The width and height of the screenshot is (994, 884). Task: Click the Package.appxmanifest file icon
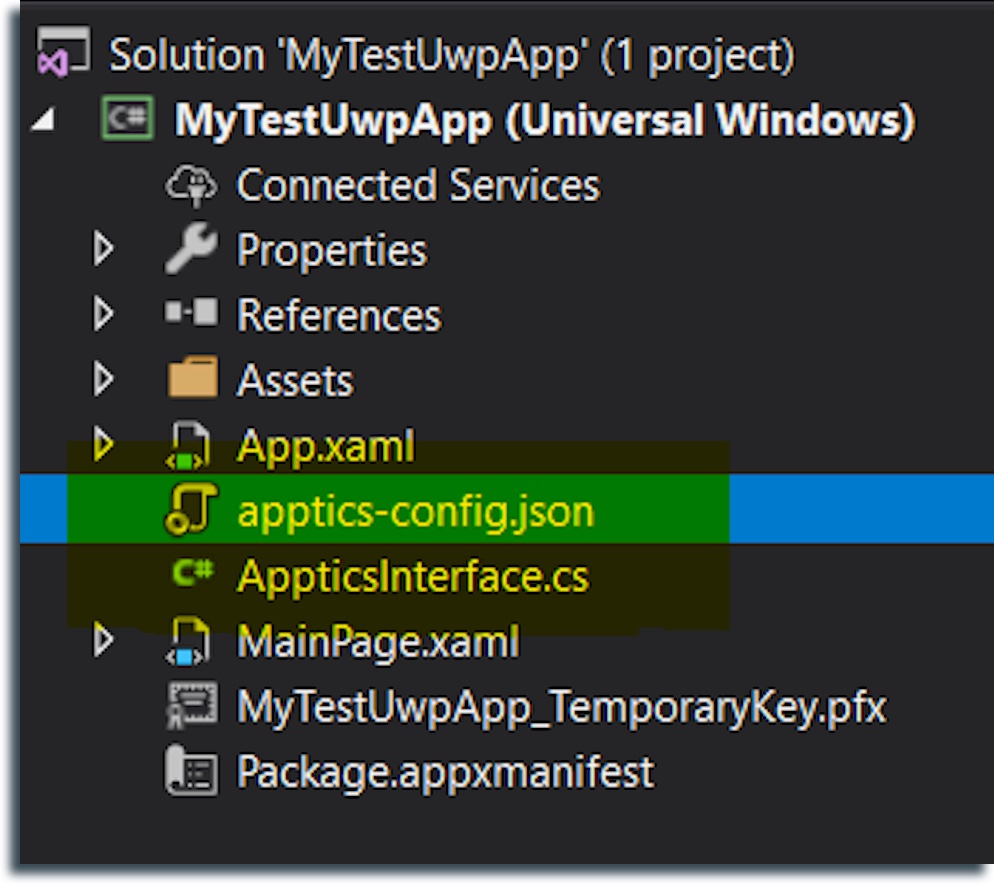pyautogui.click(x=190, y=771)
